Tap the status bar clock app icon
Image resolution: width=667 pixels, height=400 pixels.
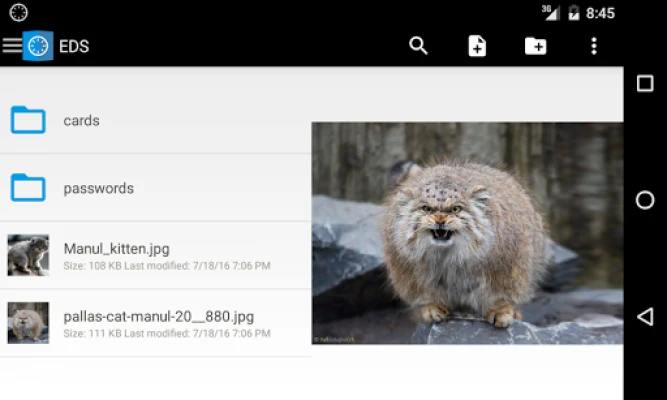[x=18, y=12]
